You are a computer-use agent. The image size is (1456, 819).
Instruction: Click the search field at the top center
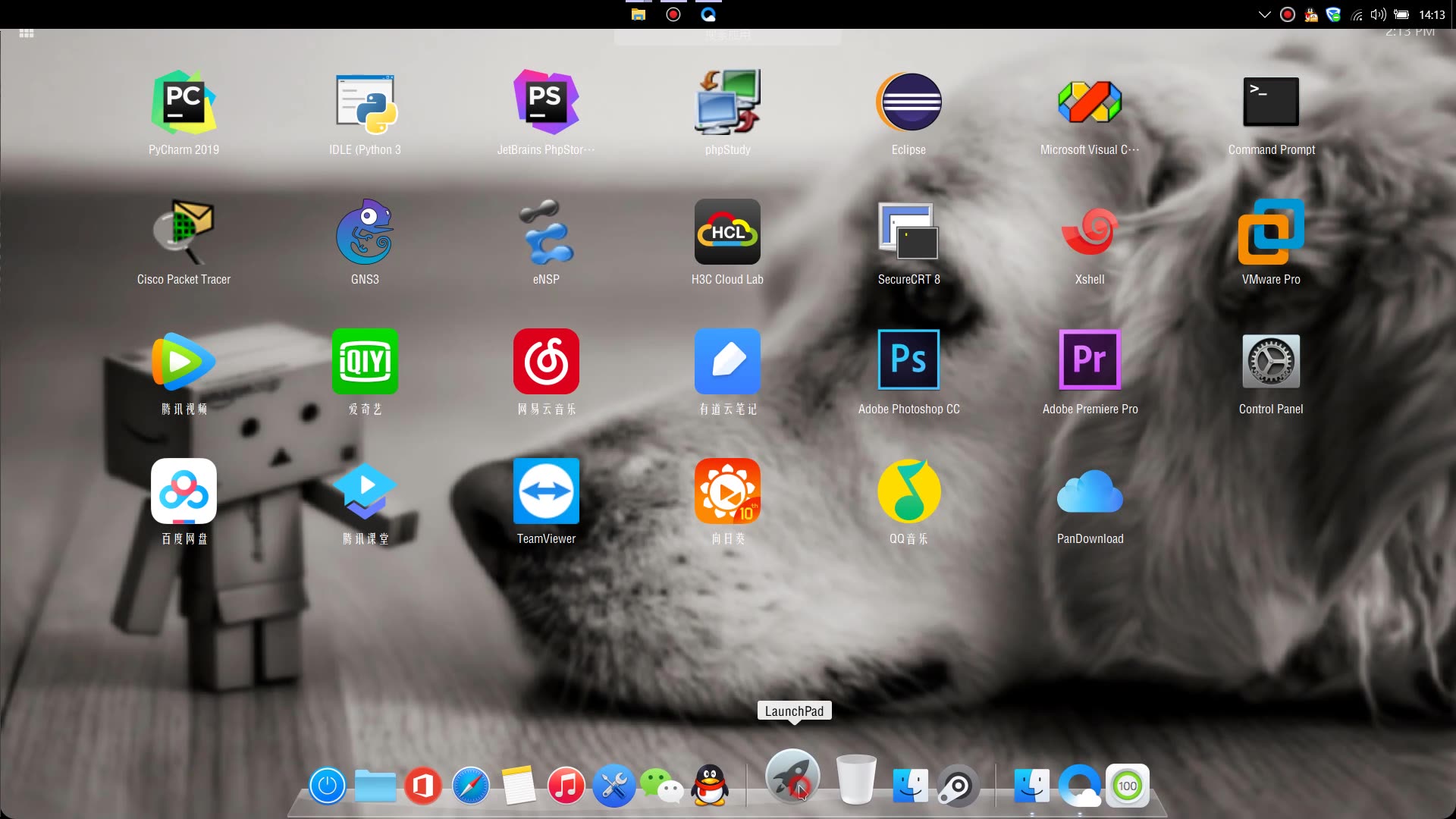[x=727, y=36]
